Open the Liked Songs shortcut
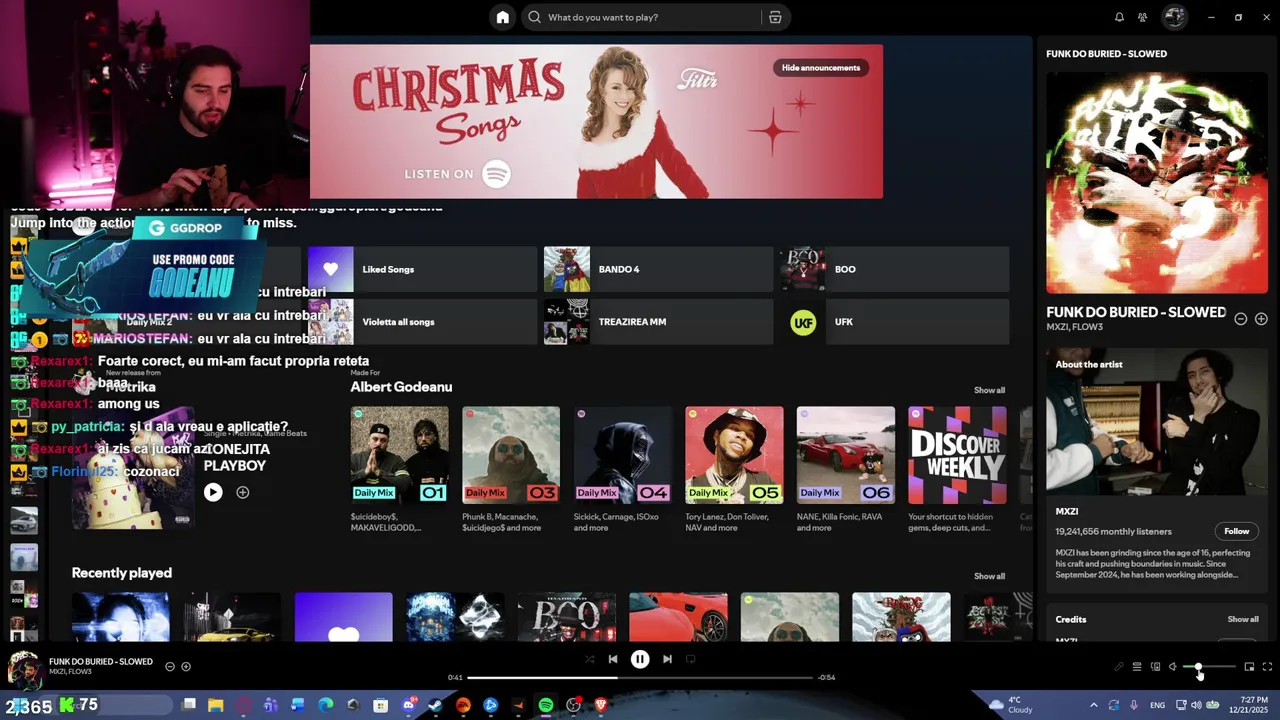This screenshot has height=720, width=1280. [x=422, y=269]
